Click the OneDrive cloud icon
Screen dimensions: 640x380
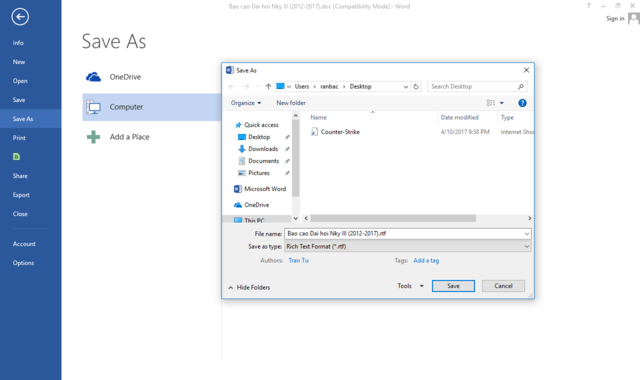[x=93, y=77]
